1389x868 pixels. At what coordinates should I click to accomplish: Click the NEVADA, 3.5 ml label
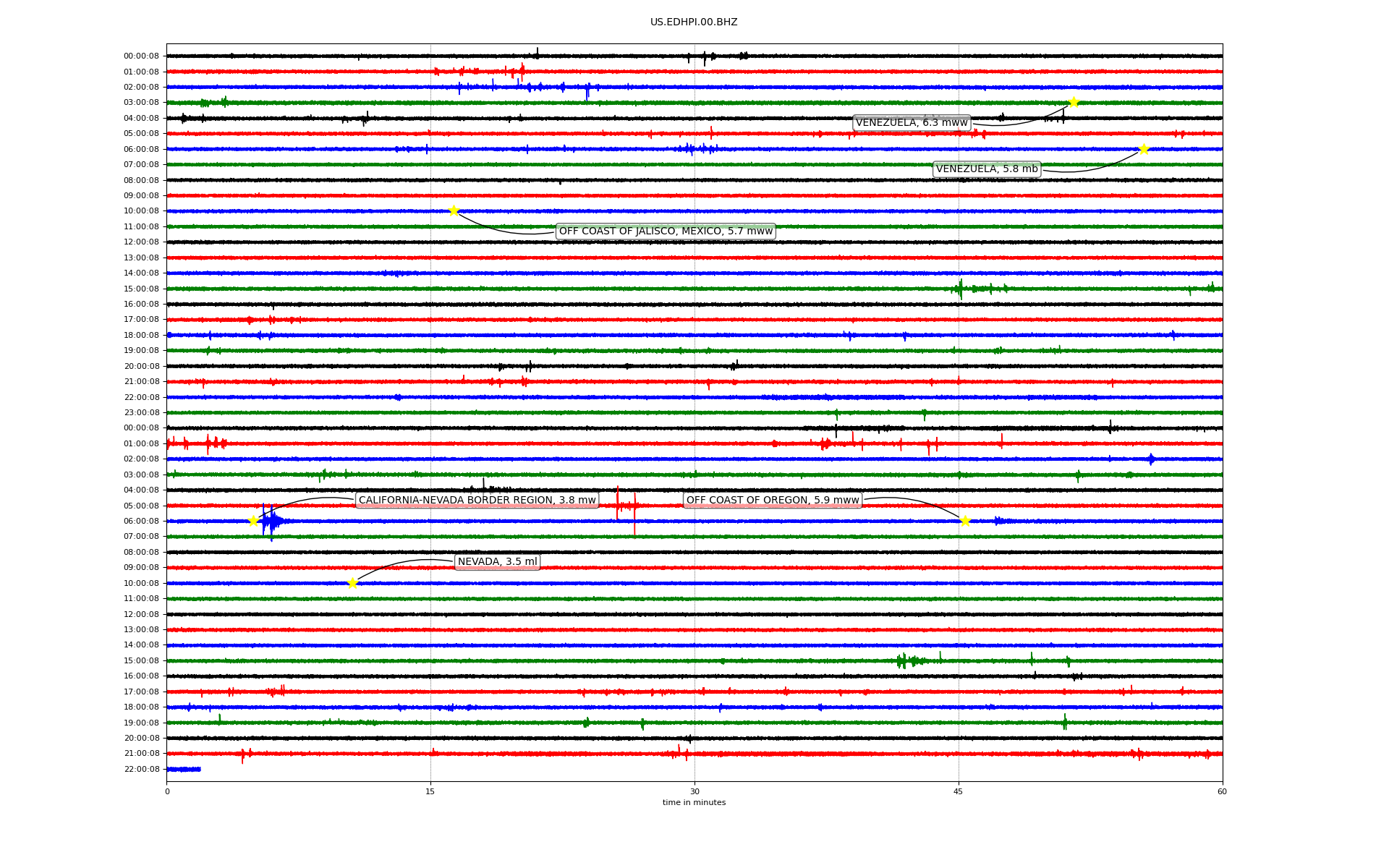(498, 562)
